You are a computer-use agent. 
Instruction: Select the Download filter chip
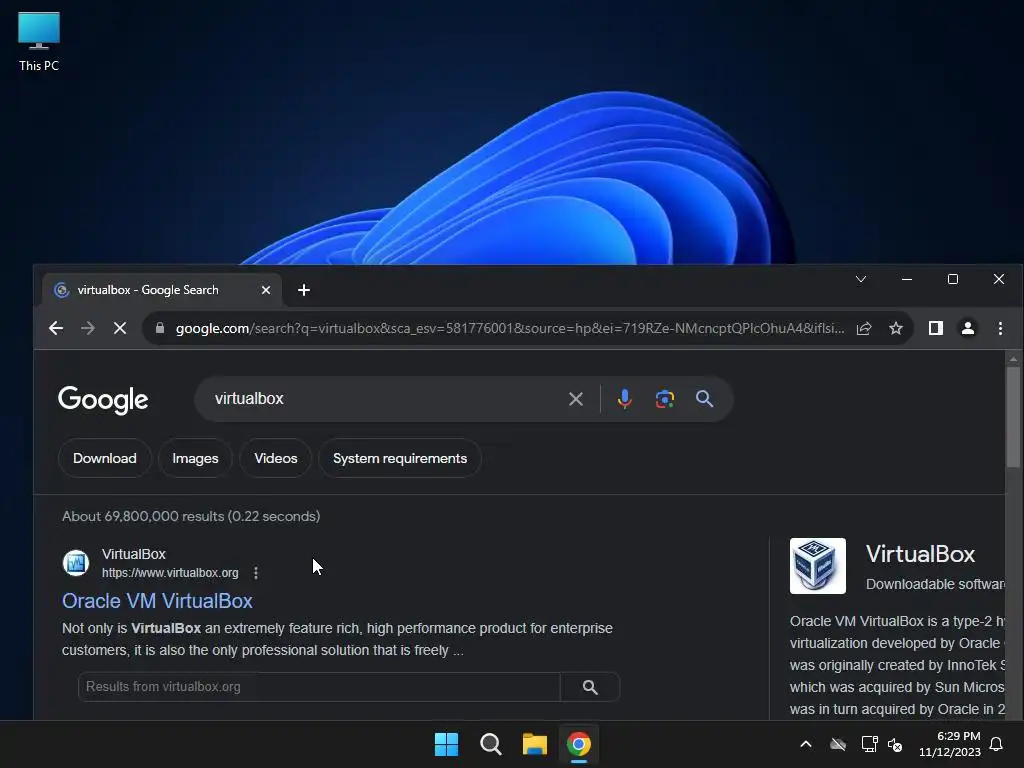pyautogui.click(x=104, y=458)
